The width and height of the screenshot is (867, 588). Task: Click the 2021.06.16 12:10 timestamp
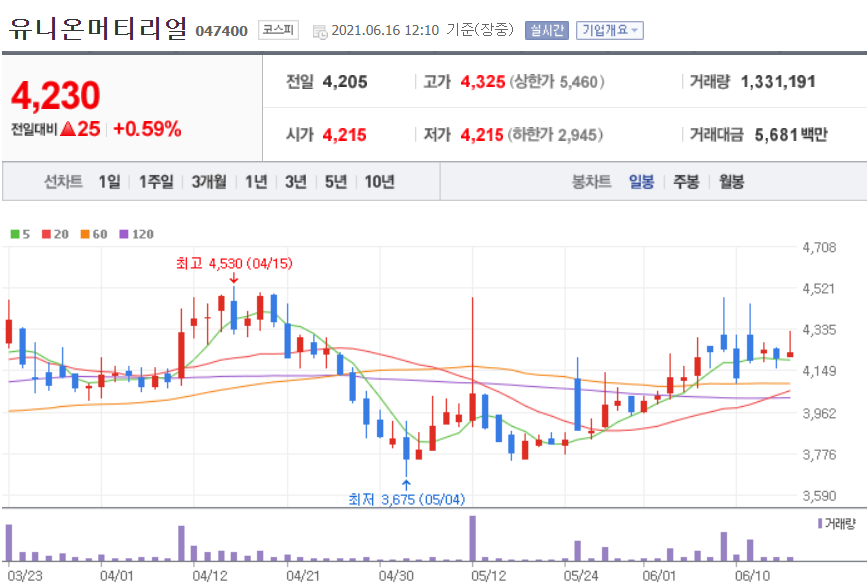385,30
